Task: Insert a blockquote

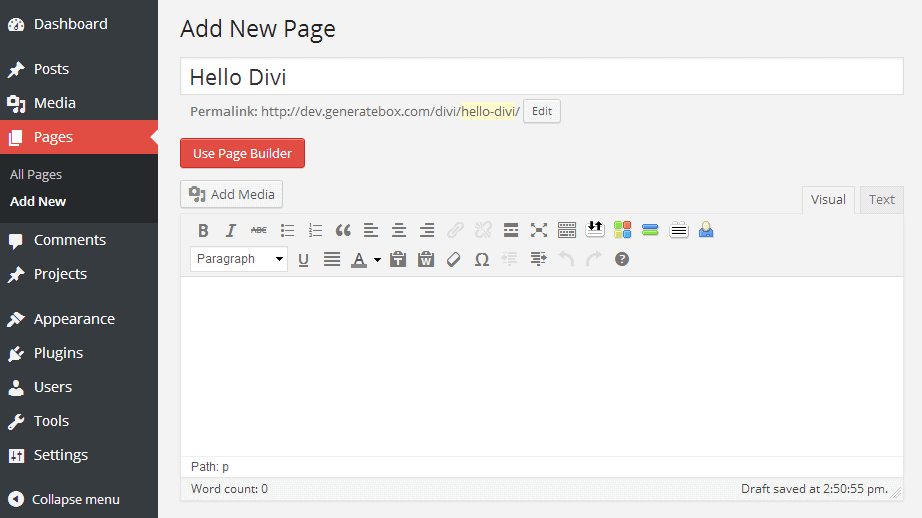Action: click(x=343, y=230)
